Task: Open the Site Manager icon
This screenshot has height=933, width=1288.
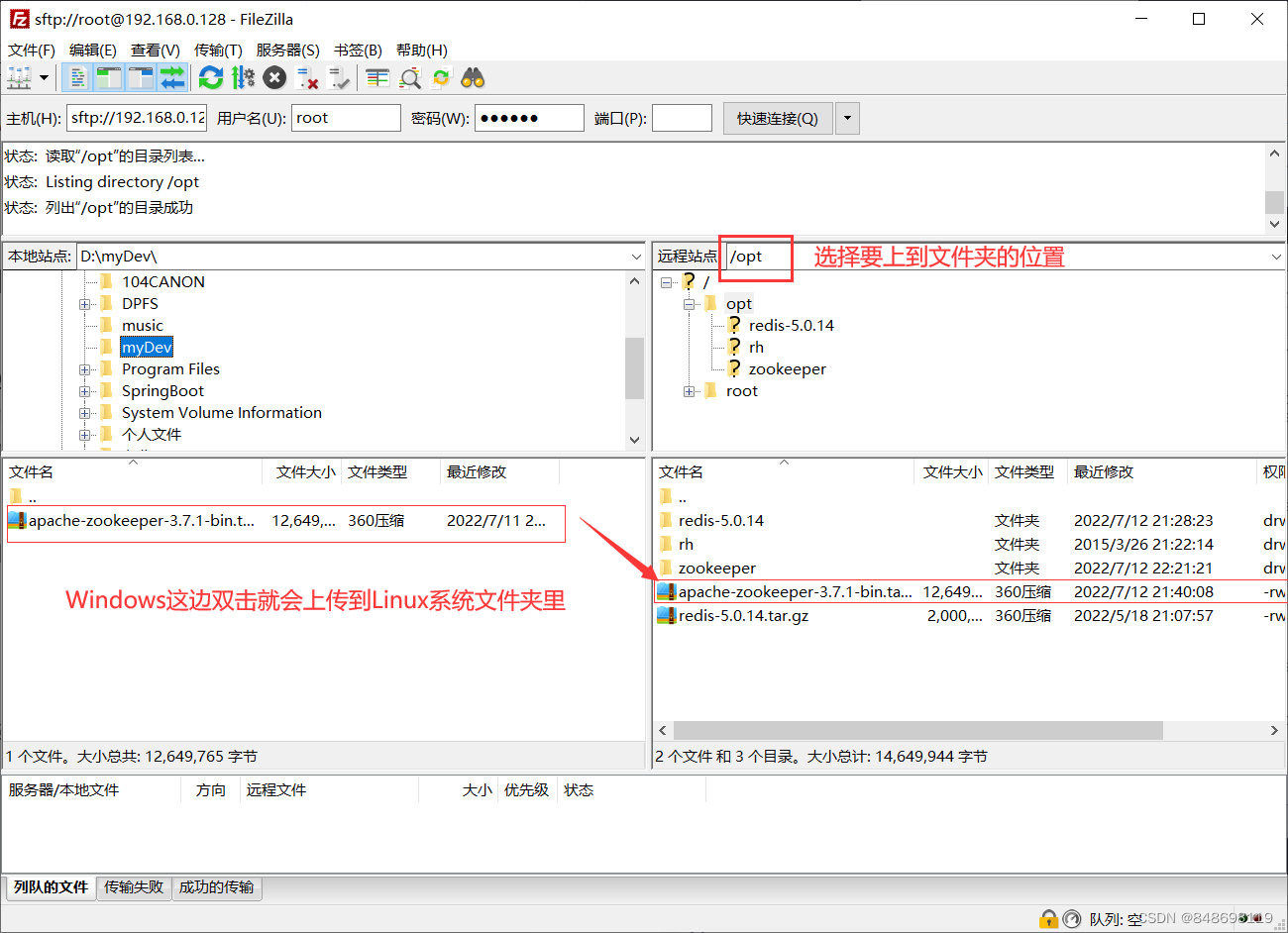Action: pyautogui.click(x=20, y=77)
